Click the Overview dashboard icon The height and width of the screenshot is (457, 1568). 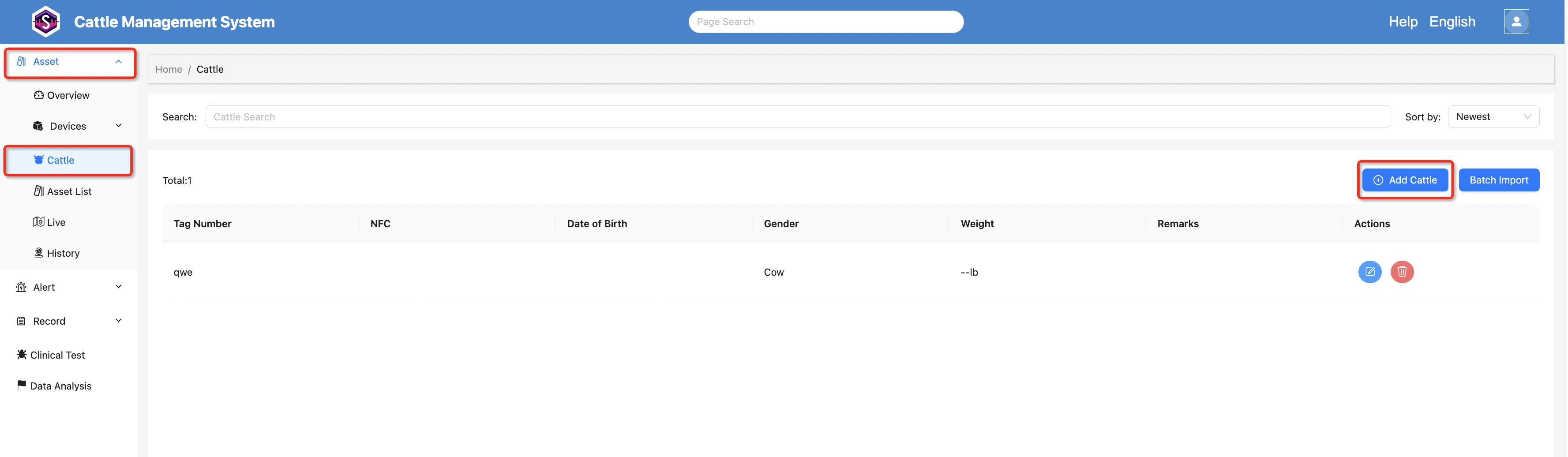pyautogui.click(x=39, y=95)
